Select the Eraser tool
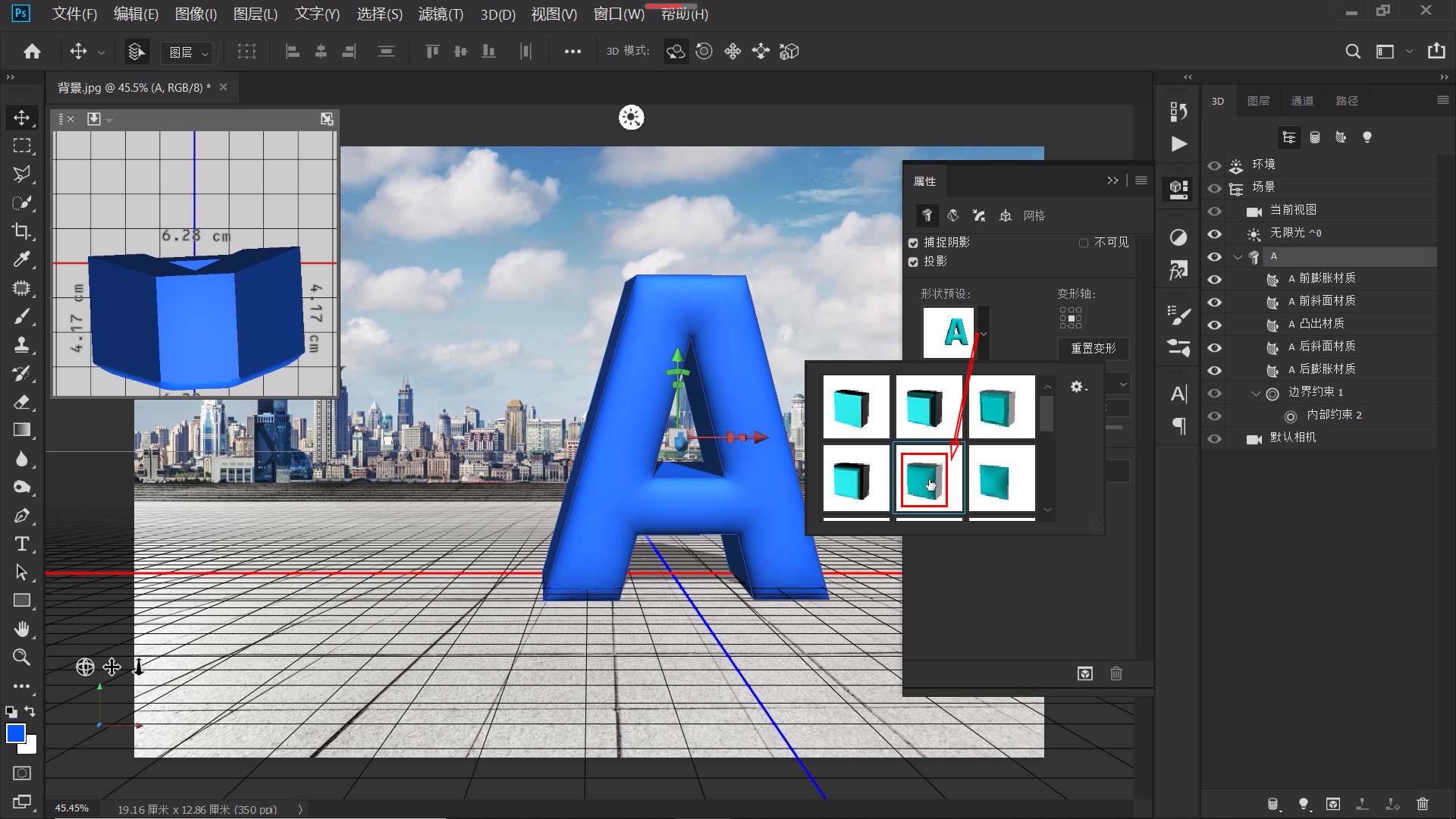Viewport: 1456px width, 819px height. [22, 402]
